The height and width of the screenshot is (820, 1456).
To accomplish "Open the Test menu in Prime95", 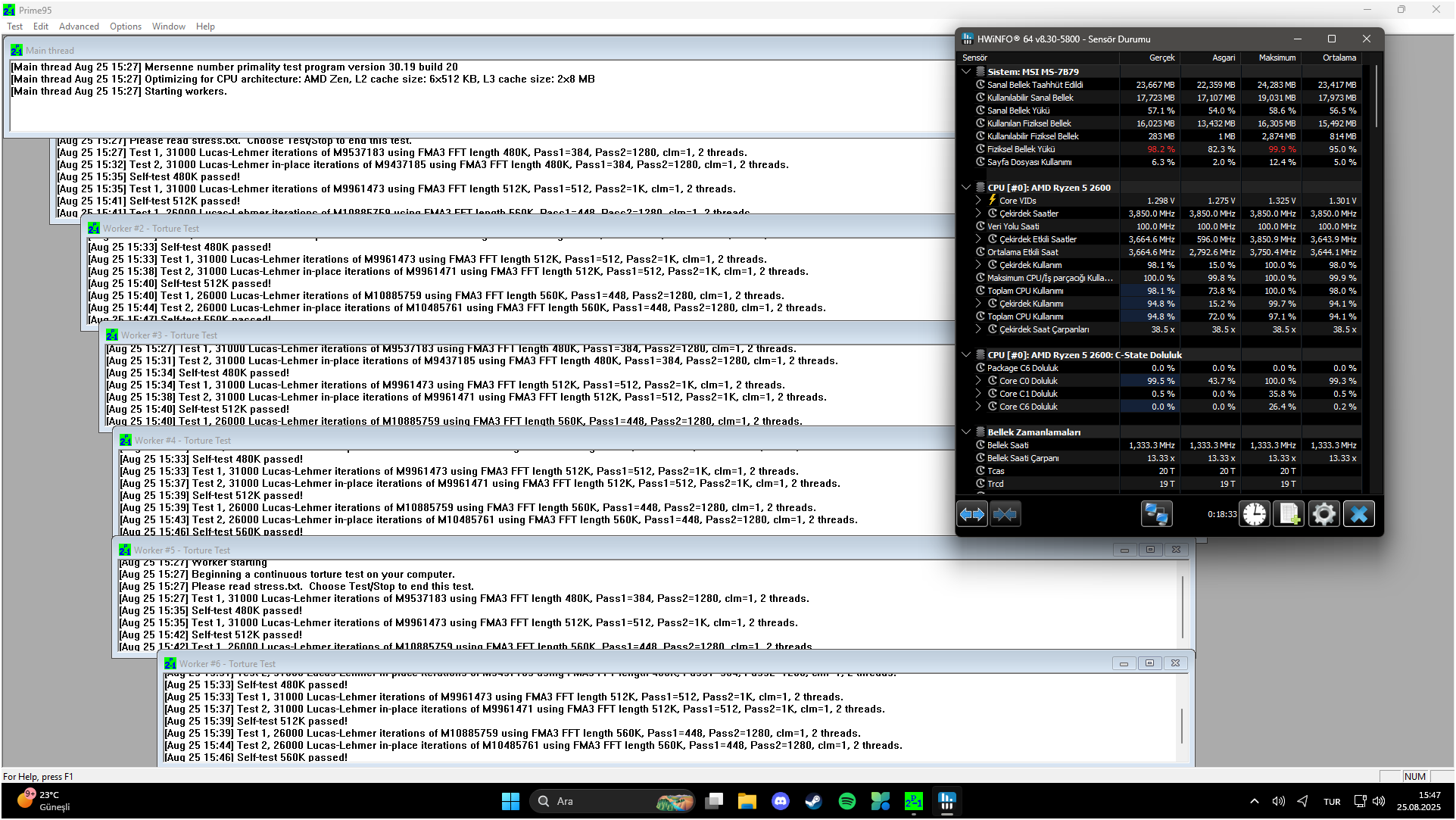I will [x=14, y=27].
